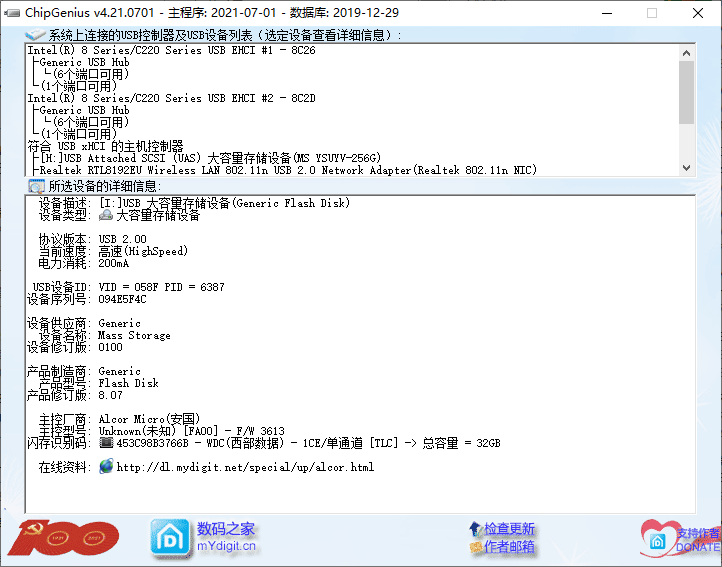722x567 pixels.
Task: Click the ChipGenius app icon in title bar
Action: 12,13
